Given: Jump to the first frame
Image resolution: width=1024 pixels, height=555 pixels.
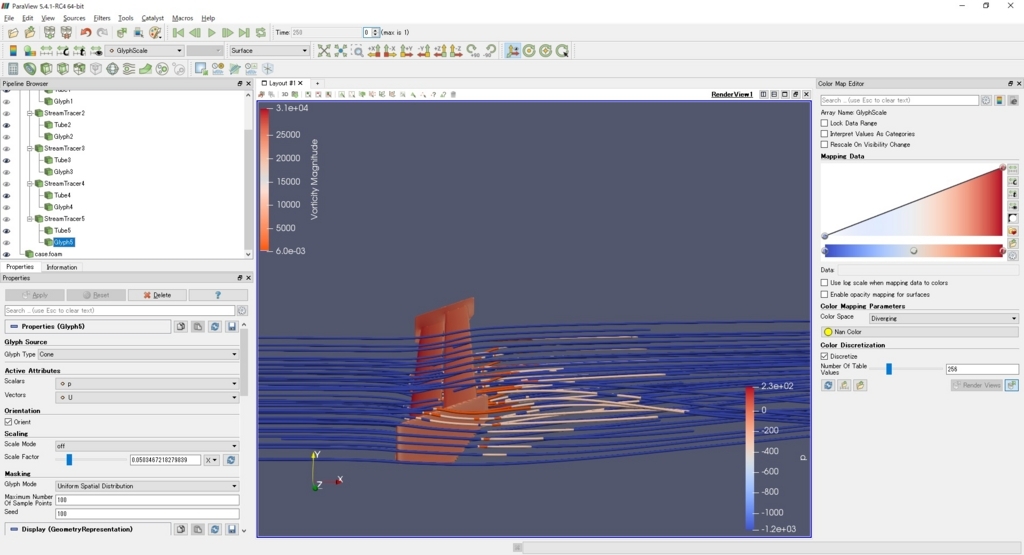Looking at the screenshot, I should tap(178, 33).
